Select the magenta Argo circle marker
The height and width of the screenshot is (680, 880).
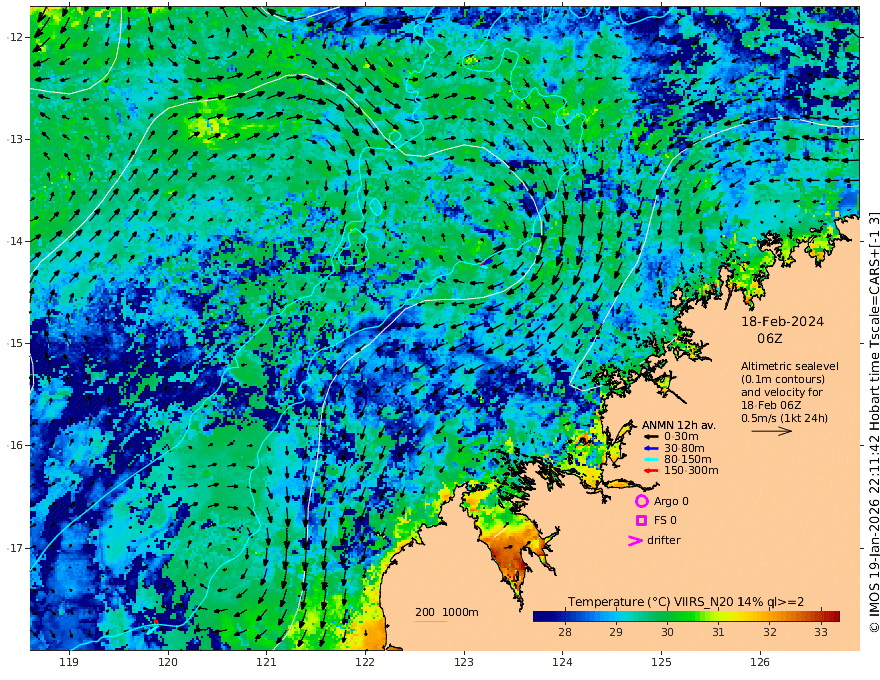coord(641,501)
